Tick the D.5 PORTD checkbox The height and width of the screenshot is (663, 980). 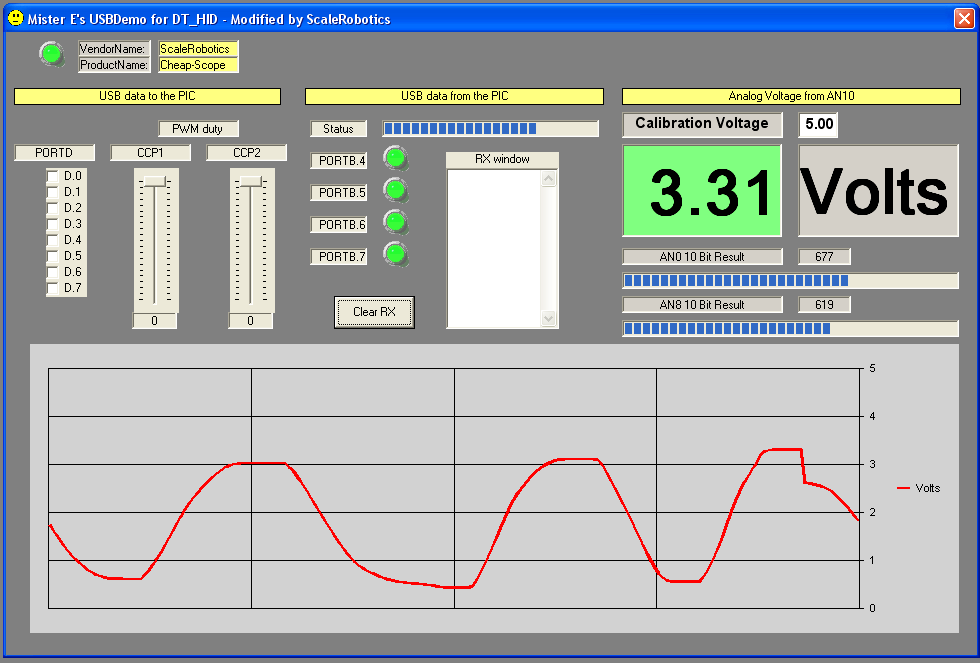(x=53, y=256)
